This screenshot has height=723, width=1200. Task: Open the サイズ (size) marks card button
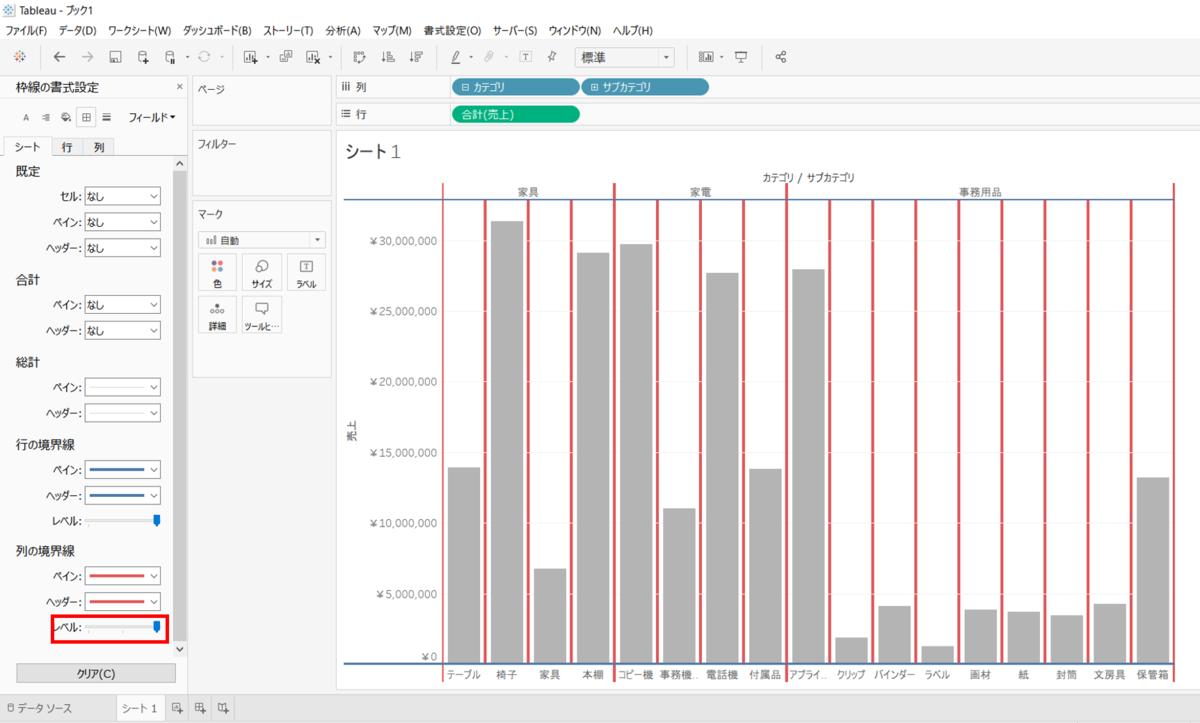click(261, 272)
